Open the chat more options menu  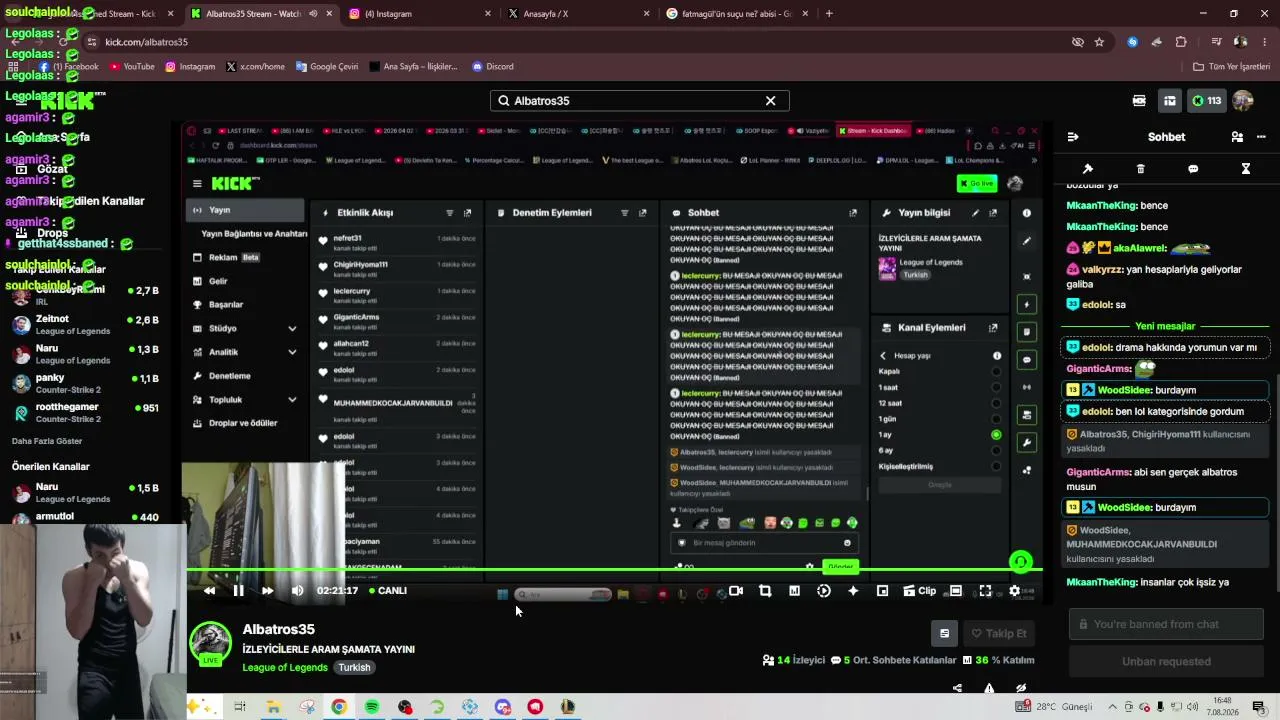pos(1261,137)
